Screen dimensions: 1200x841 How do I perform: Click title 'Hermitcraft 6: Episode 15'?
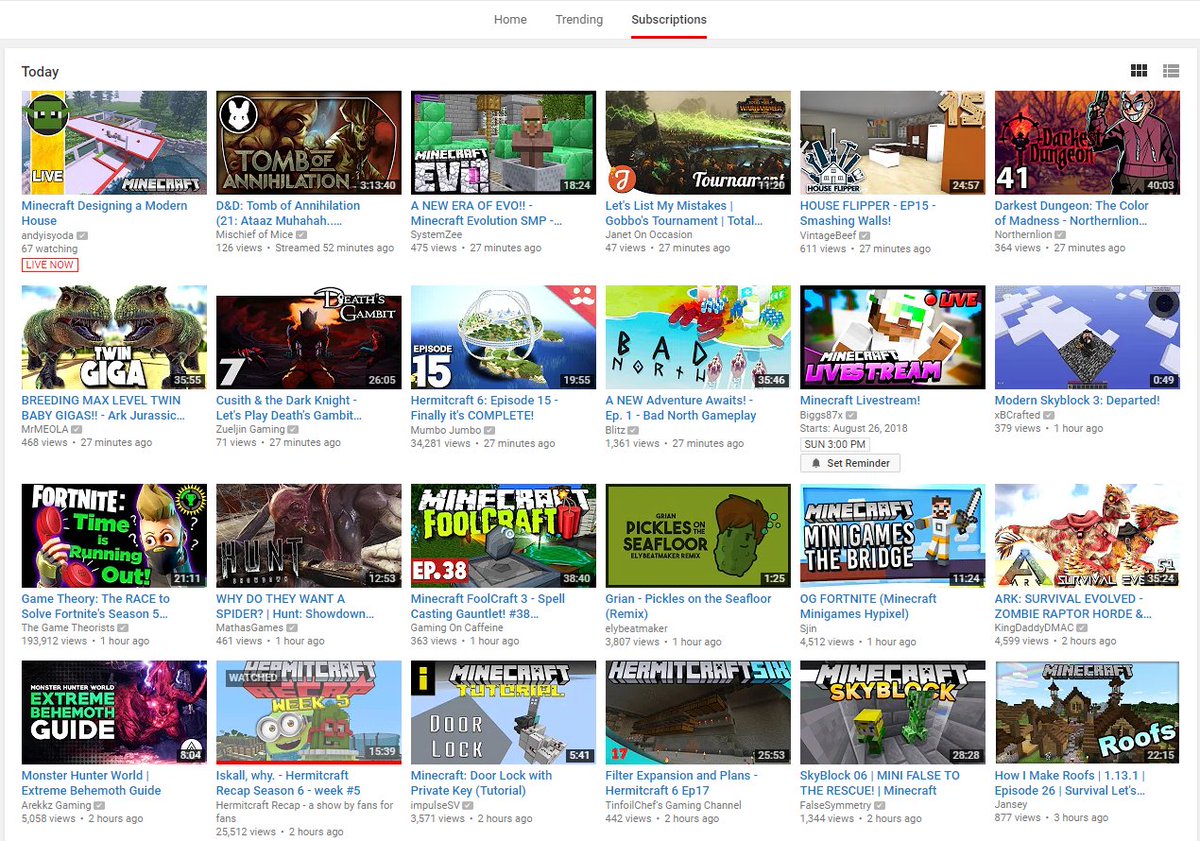485,408
